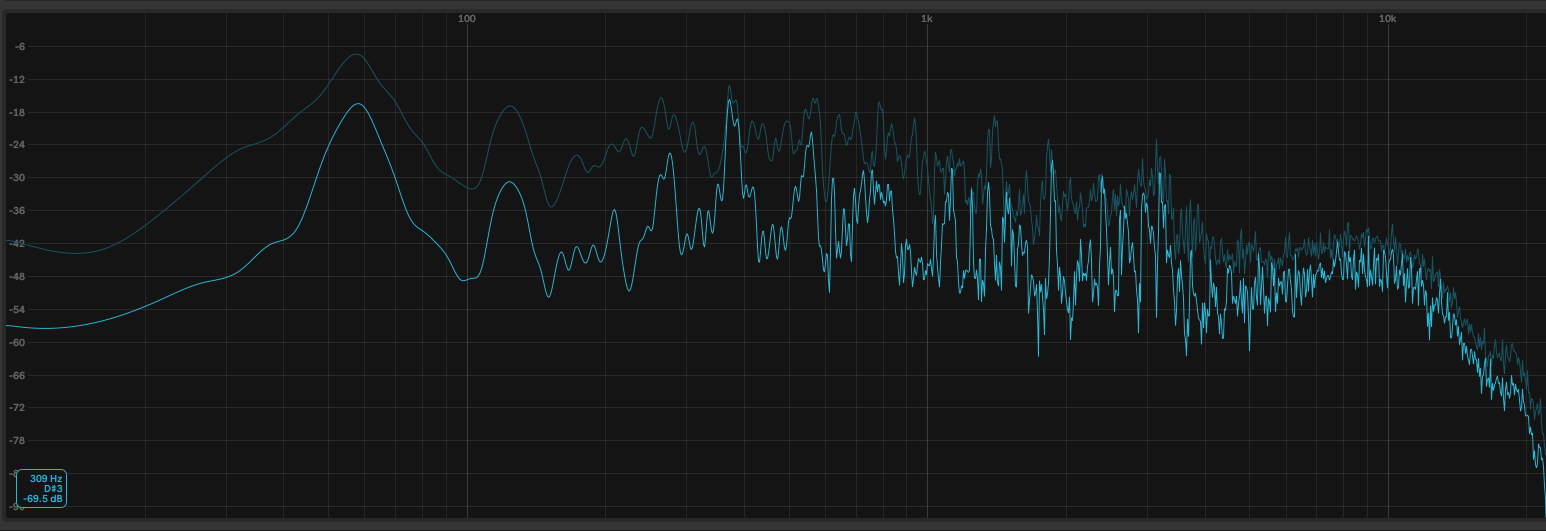Click the -60 dB scale label
The image size is (1546, 531).
[x=18, y=342]
